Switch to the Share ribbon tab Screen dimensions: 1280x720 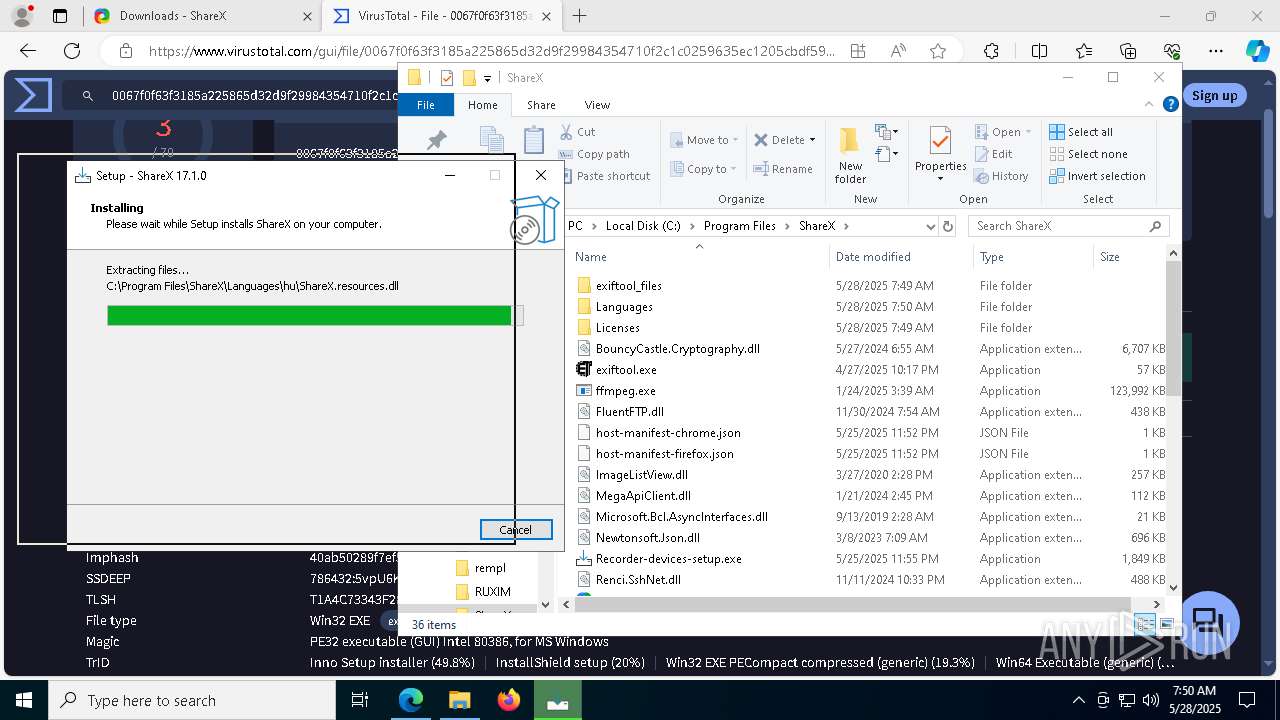[x=541, y=105]
